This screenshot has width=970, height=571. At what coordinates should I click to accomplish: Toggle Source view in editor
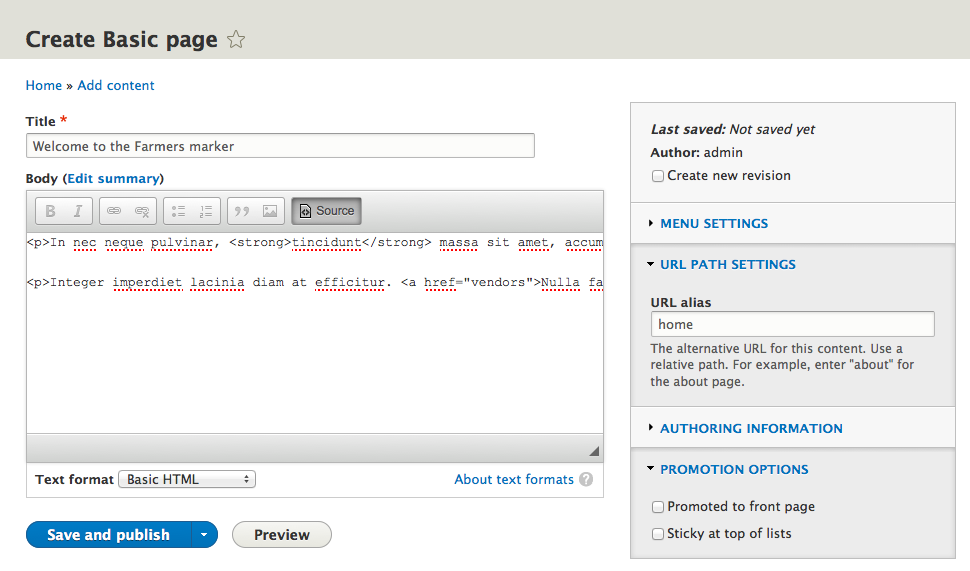point(327,211)
